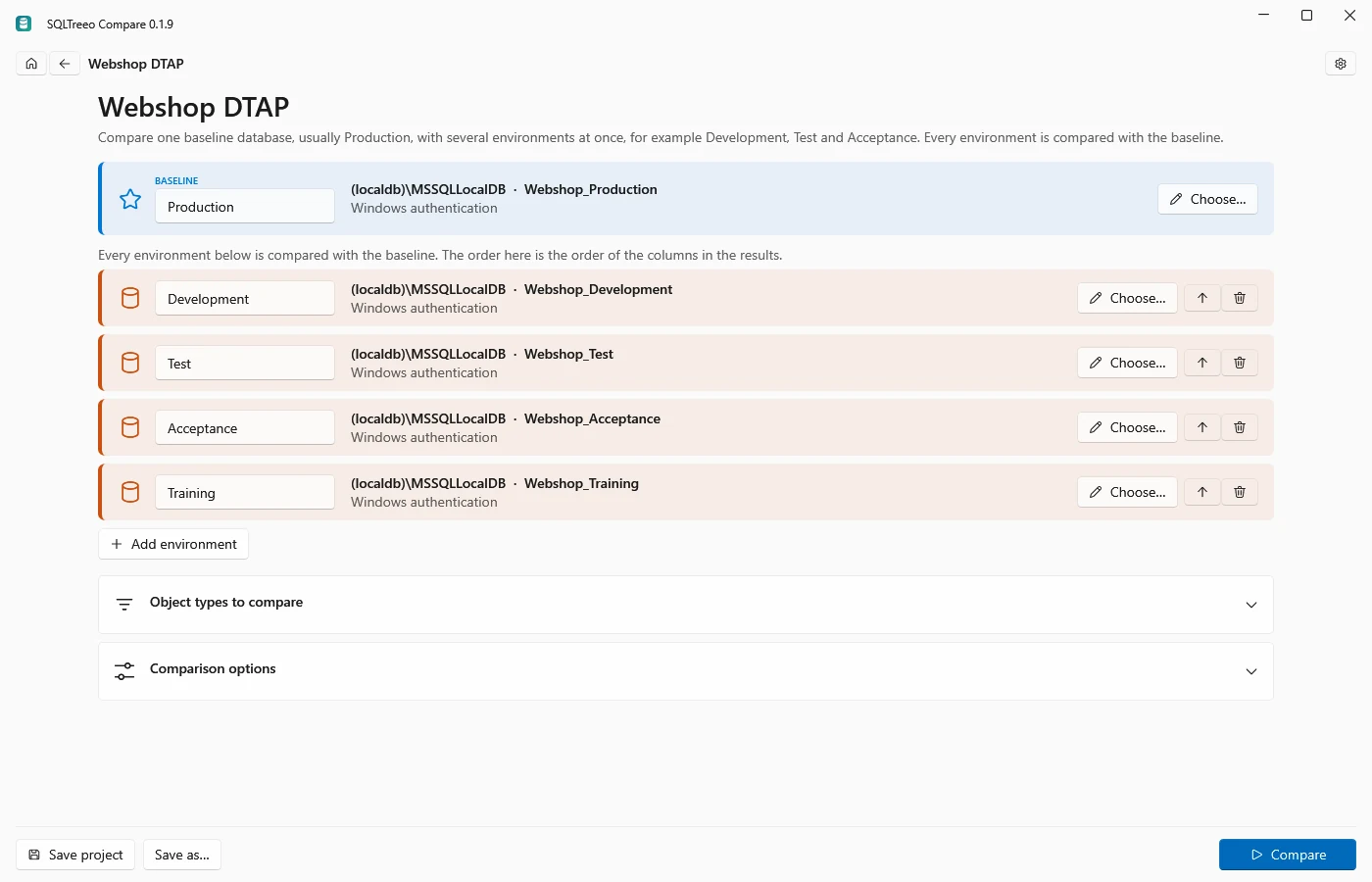
Task: Move Test environment up
Action: click(x=1202, y=363)
